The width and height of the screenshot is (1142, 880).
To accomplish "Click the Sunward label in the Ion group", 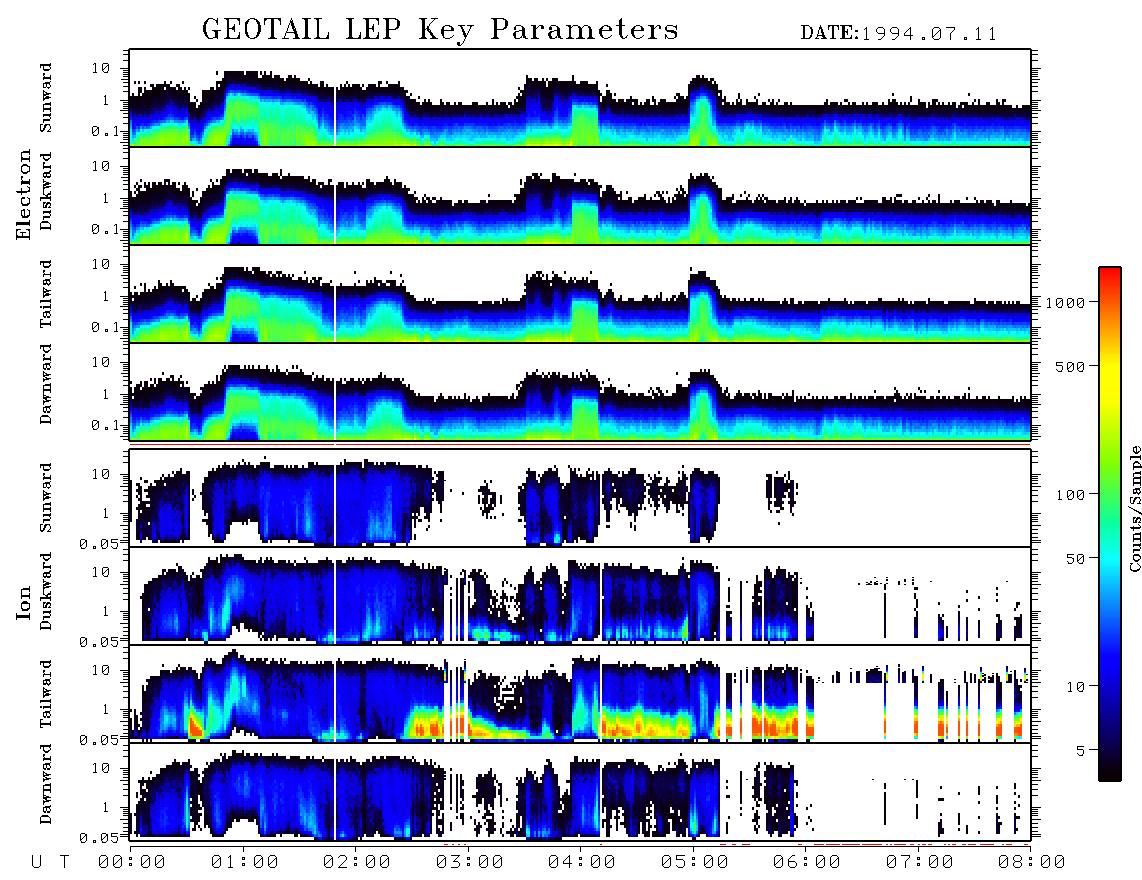I will (46, 498).
